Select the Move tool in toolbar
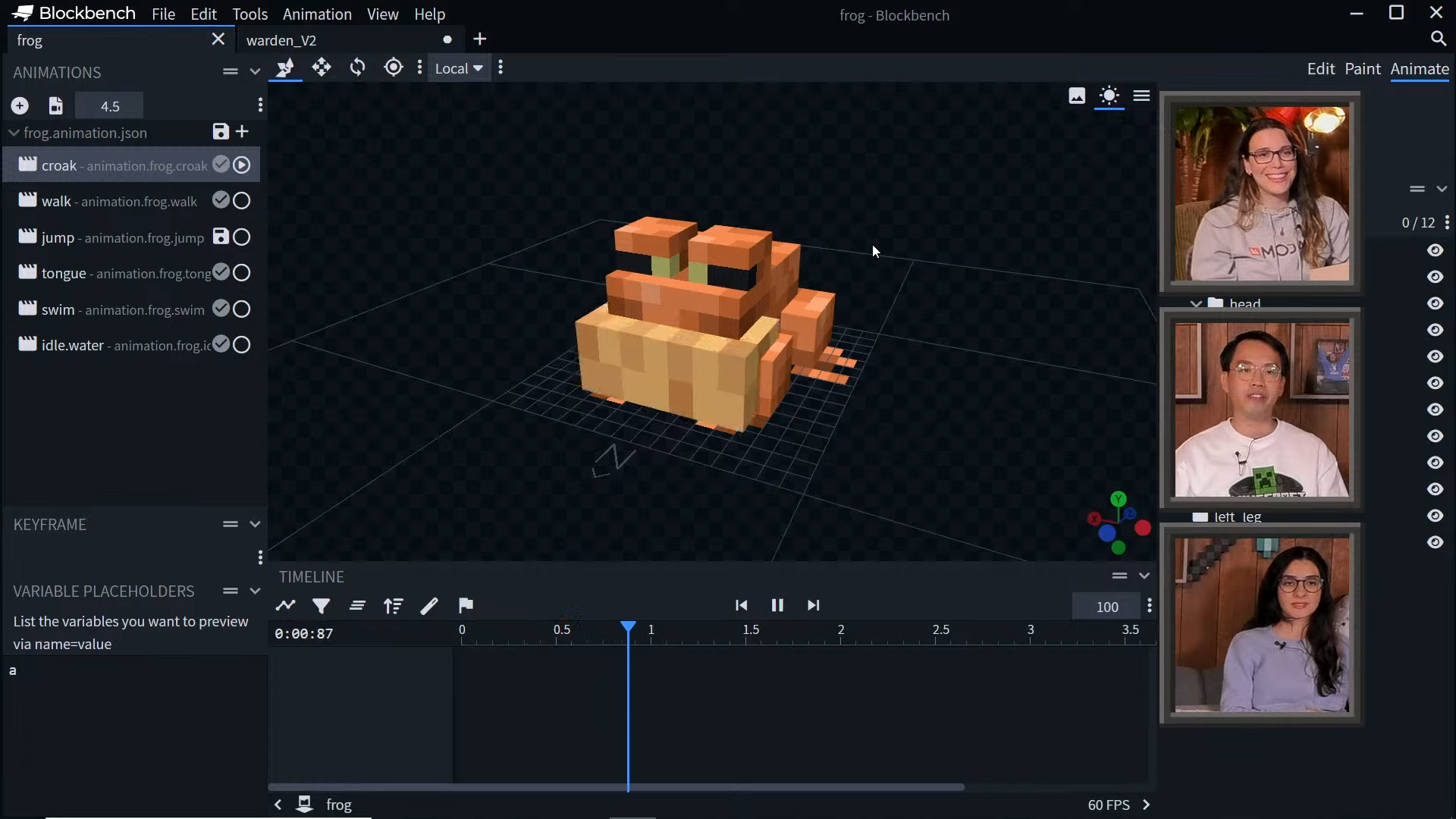Viewport: 1456px width, 819px height. coord(322,67)
